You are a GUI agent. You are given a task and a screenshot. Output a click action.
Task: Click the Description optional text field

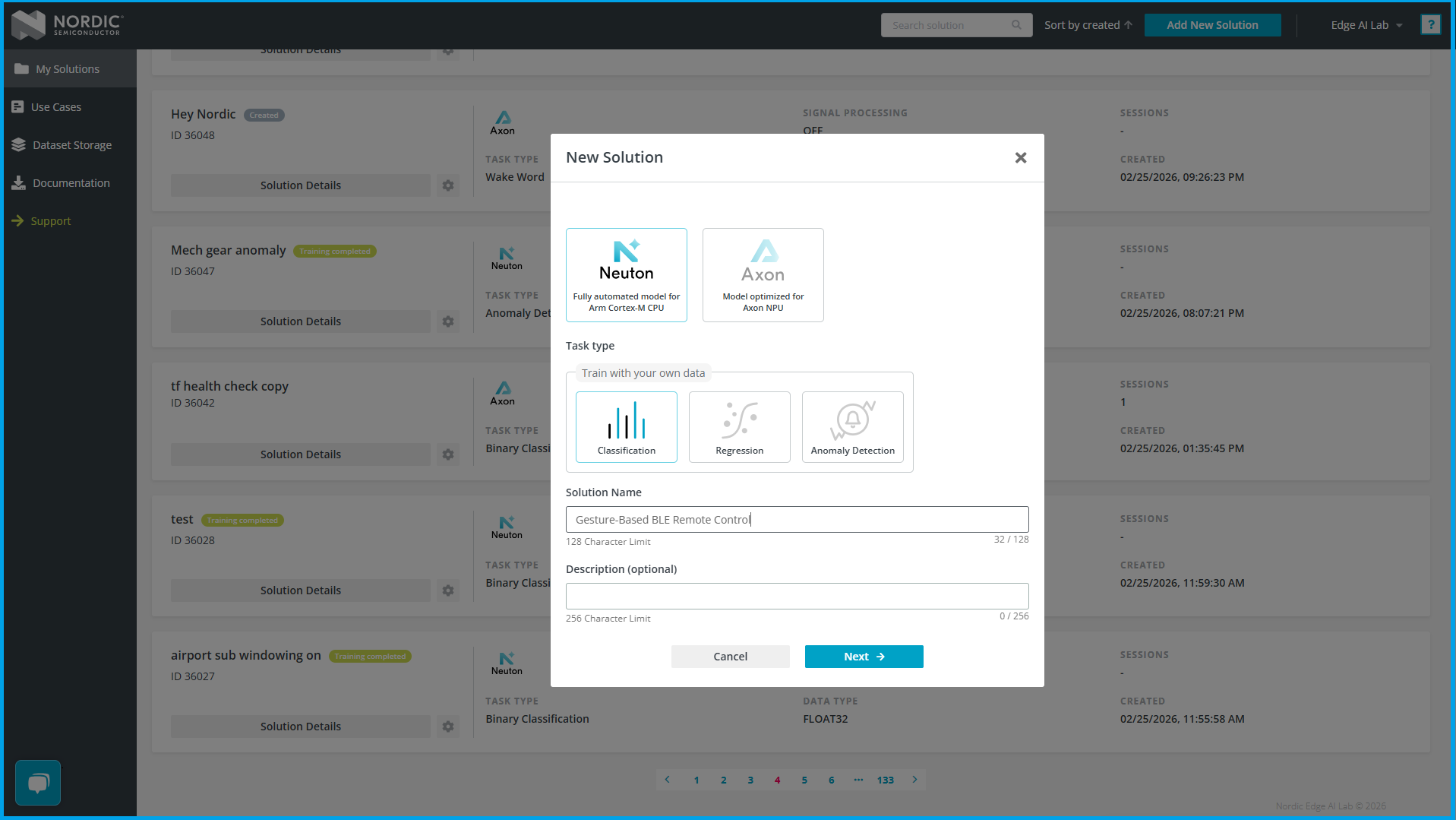pyautogui.click(x=797, y=596)
